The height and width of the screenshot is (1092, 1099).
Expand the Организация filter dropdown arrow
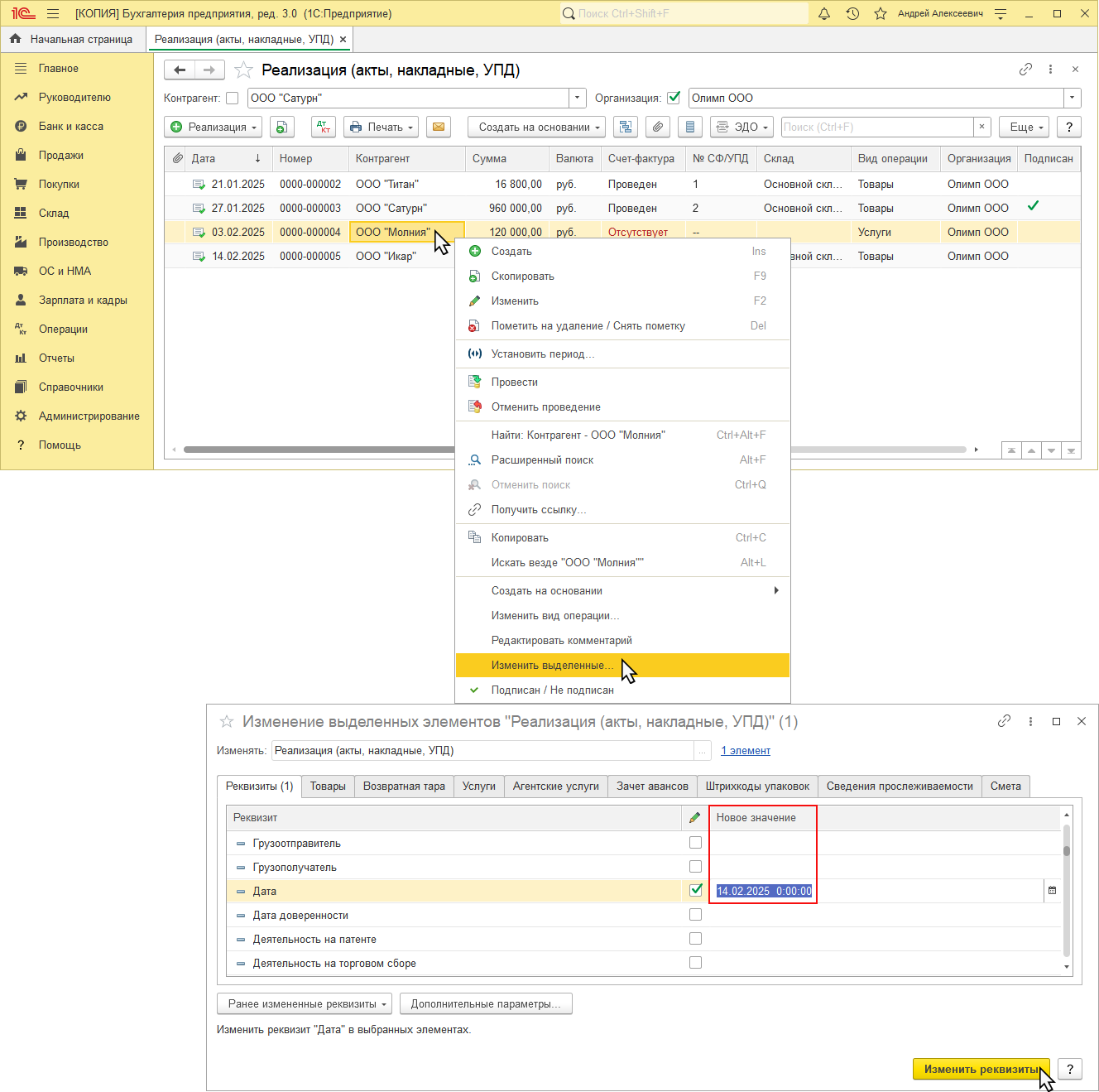1073,98
